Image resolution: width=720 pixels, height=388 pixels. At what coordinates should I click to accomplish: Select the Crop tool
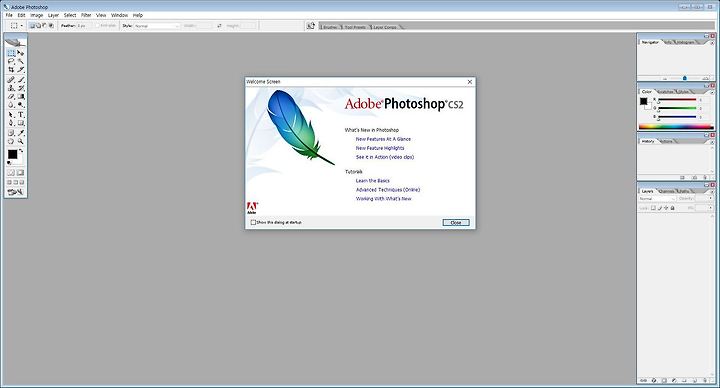[x=11, y=70]
